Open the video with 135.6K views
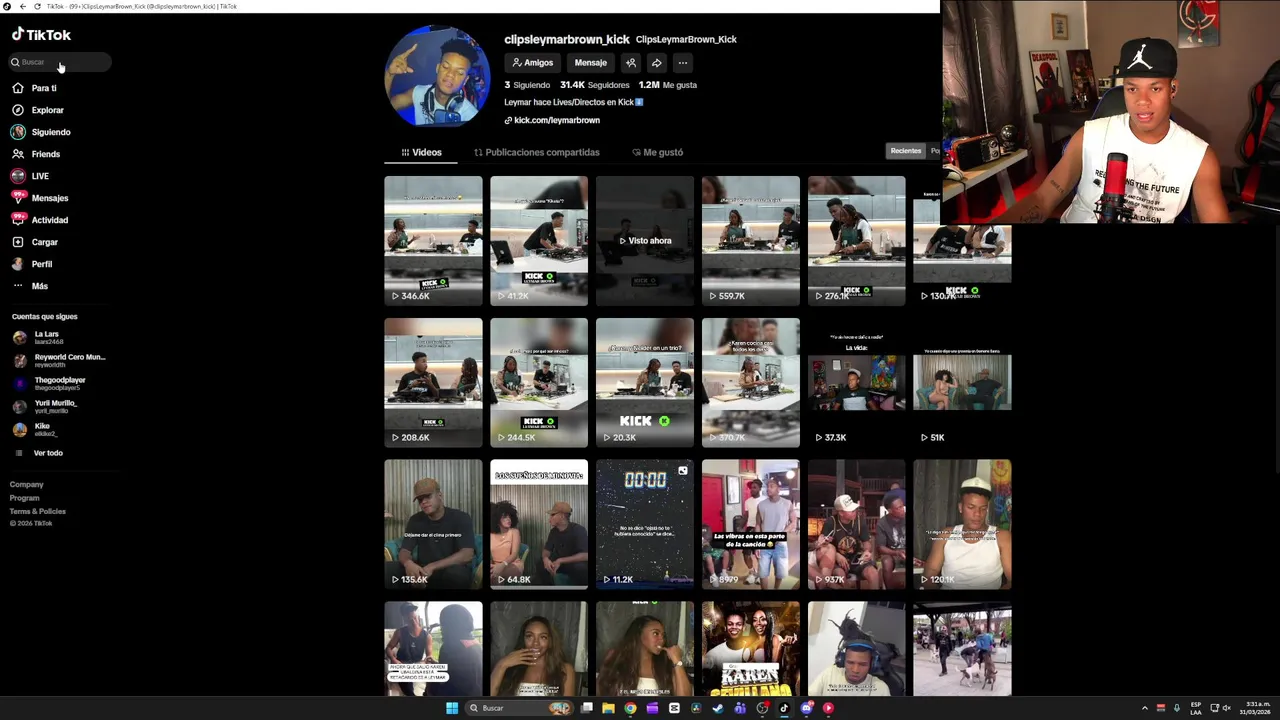1280x720 pixels. (433, 524)
